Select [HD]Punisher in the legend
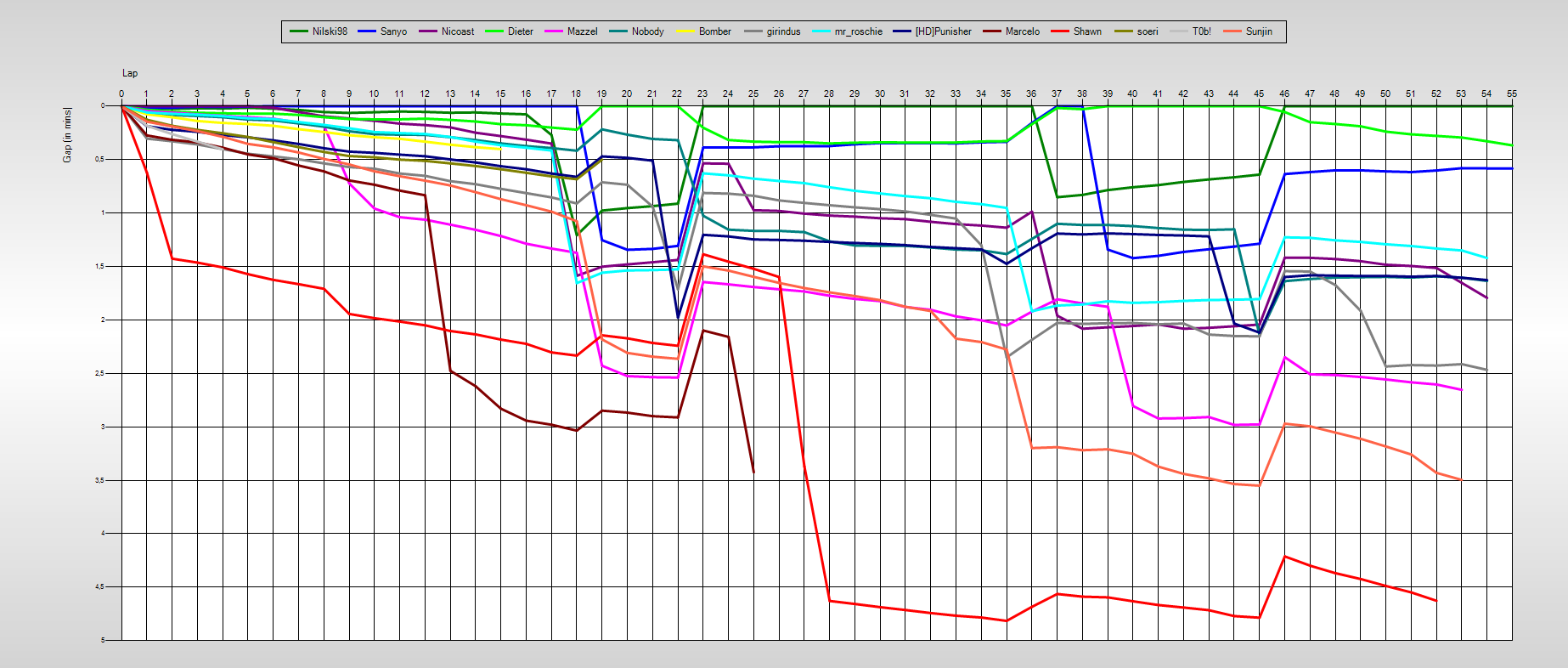The image size is (1568, 668). [x=943, y=31]
